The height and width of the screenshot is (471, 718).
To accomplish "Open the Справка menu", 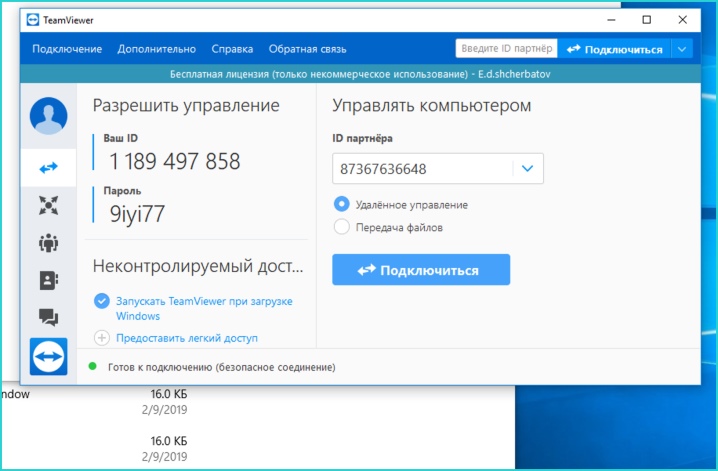I will (x=232, y=49).
